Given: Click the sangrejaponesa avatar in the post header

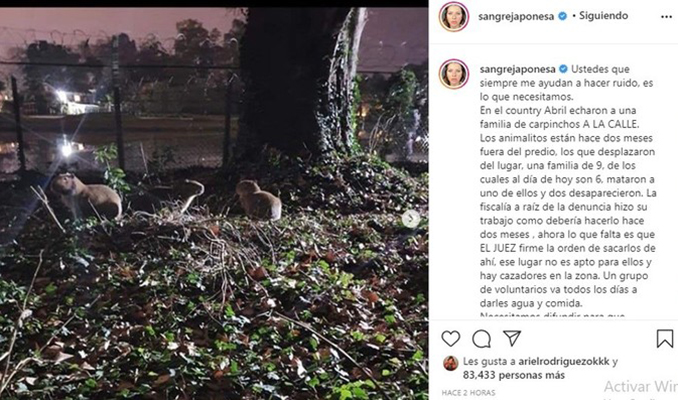Looking at the screenshot, I should (453, 17).
